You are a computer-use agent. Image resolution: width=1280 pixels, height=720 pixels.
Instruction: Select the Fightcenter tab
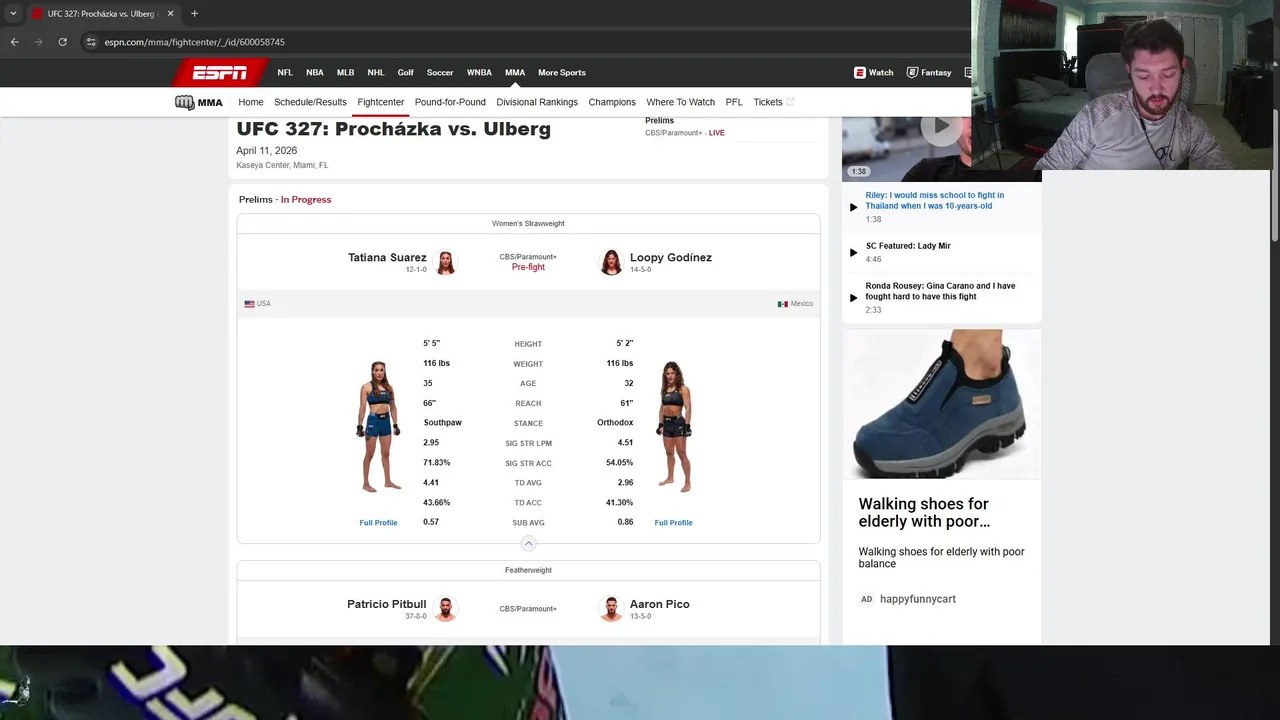point(380,102)
